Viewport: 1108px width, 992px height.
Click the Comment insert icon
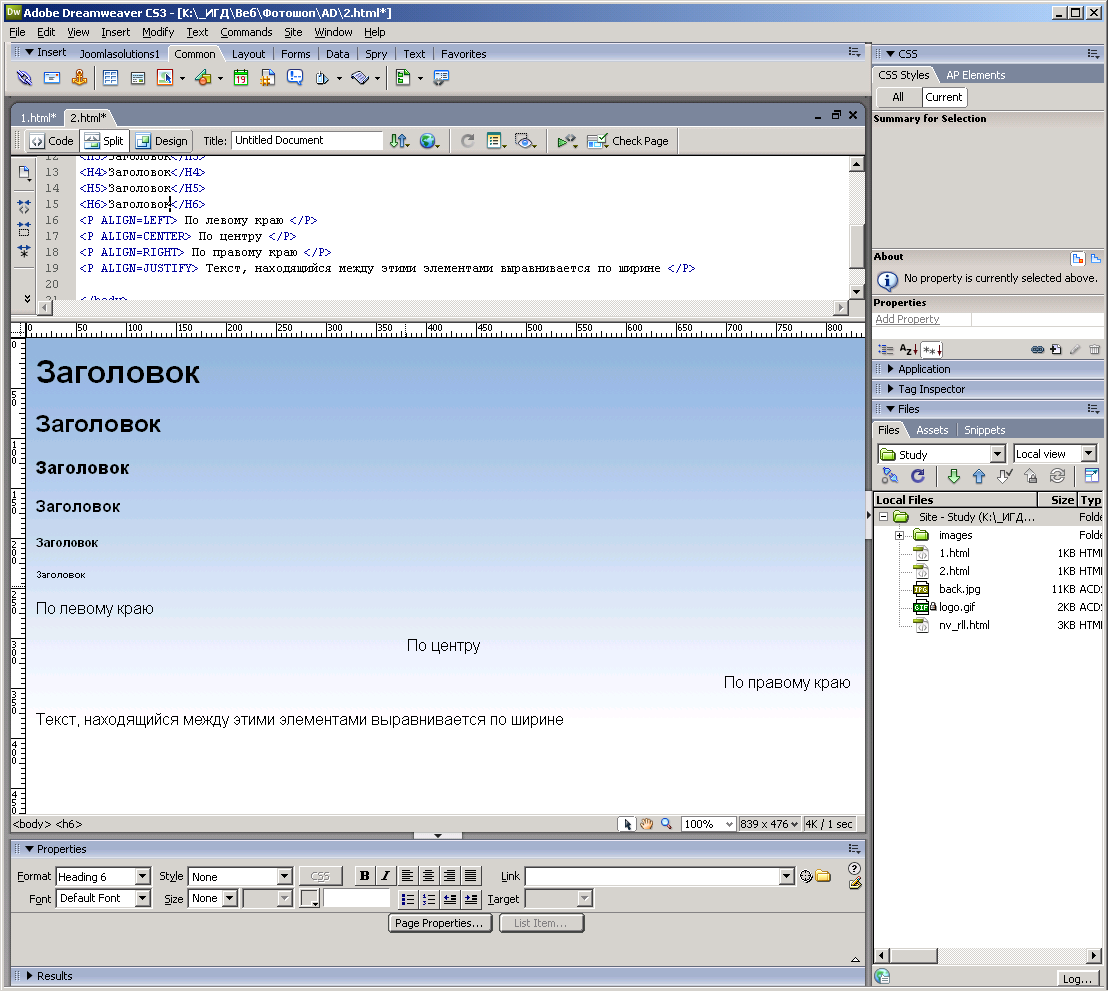click(x=295, y=78)
